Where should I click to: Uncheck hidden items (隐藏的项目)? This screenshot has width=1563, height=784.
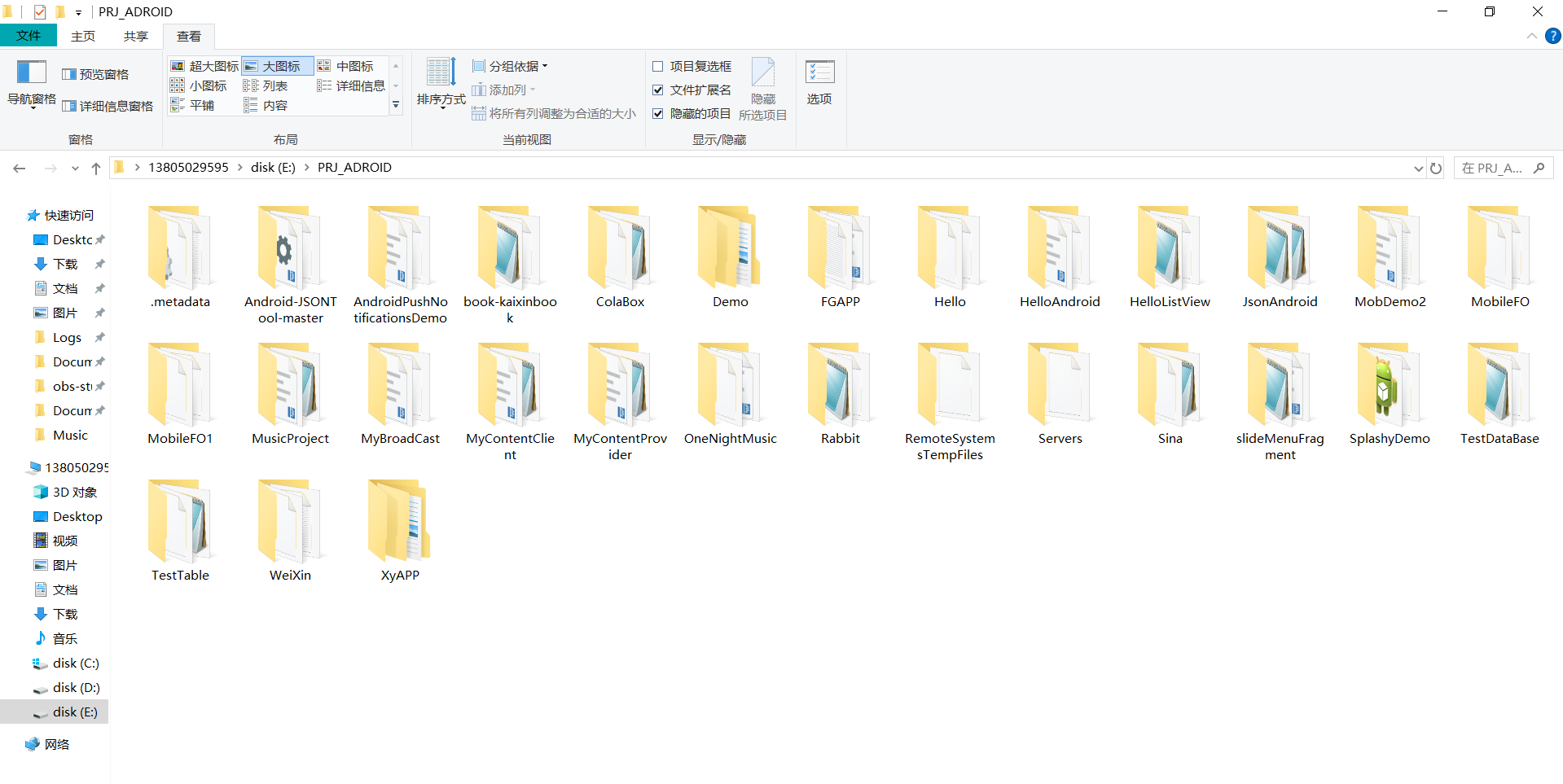click(x=691, y=113)
